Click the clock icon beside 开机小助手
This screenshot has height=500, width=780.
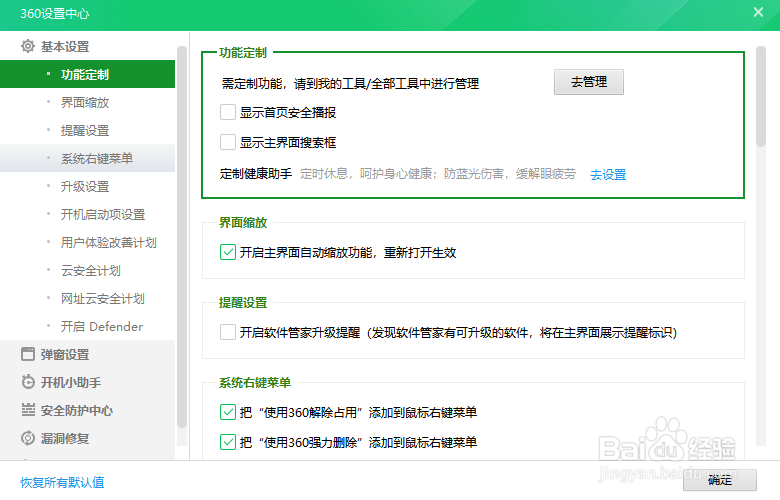click(x=28, y=382)
